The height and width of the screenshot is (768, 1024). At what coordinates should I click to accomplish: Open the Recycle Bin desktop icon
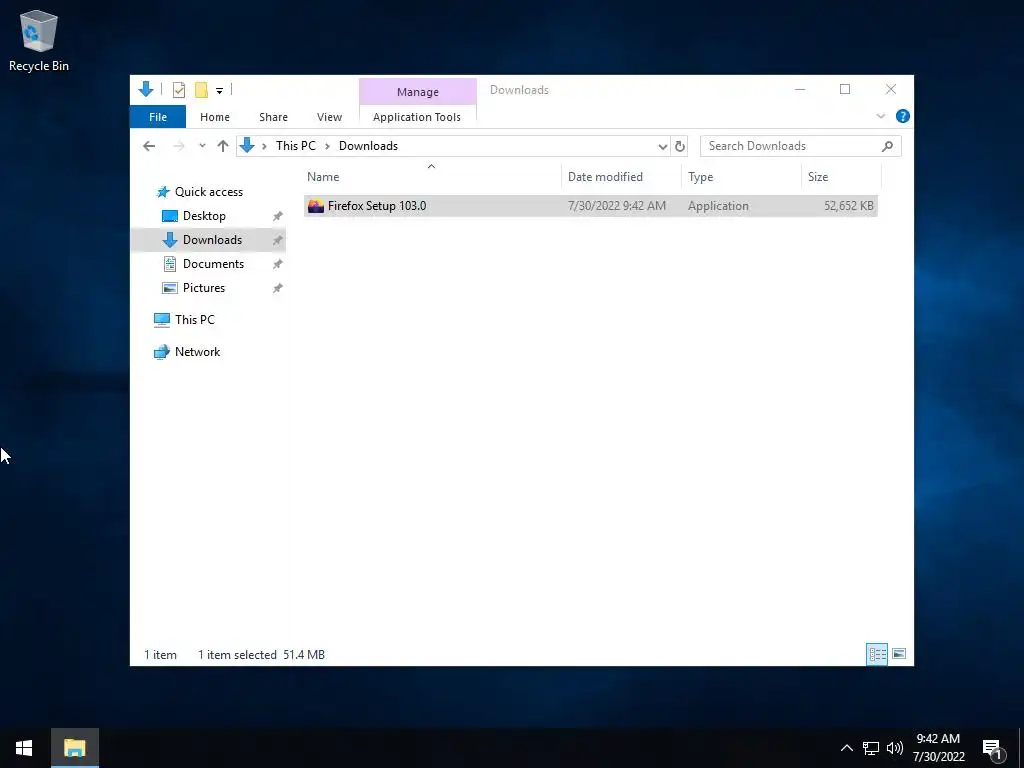(39, 40)
